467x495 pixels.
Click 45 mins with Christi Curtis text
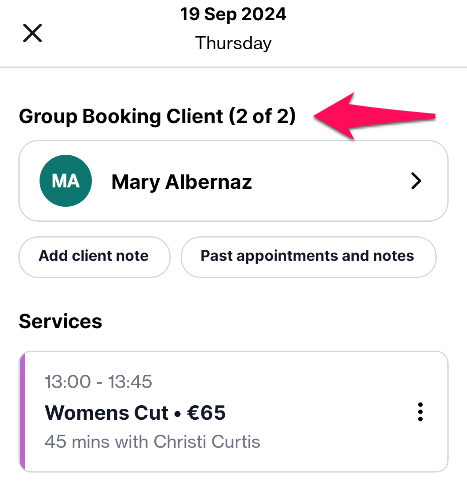coord(152,442)
